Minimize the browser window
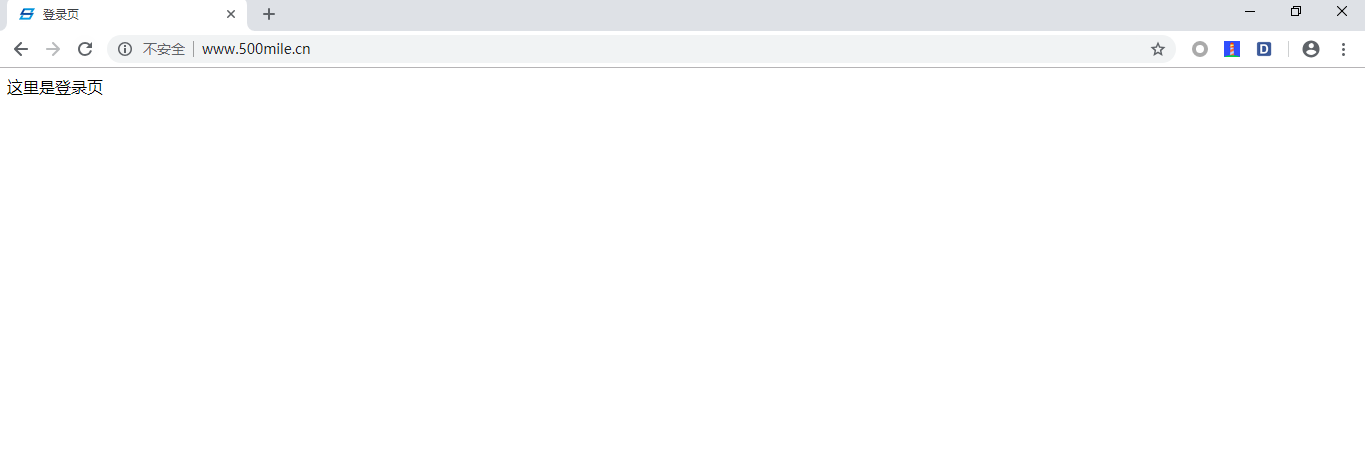The image size is (1365, 464). pyautogui.click(x=1250, y=11)
